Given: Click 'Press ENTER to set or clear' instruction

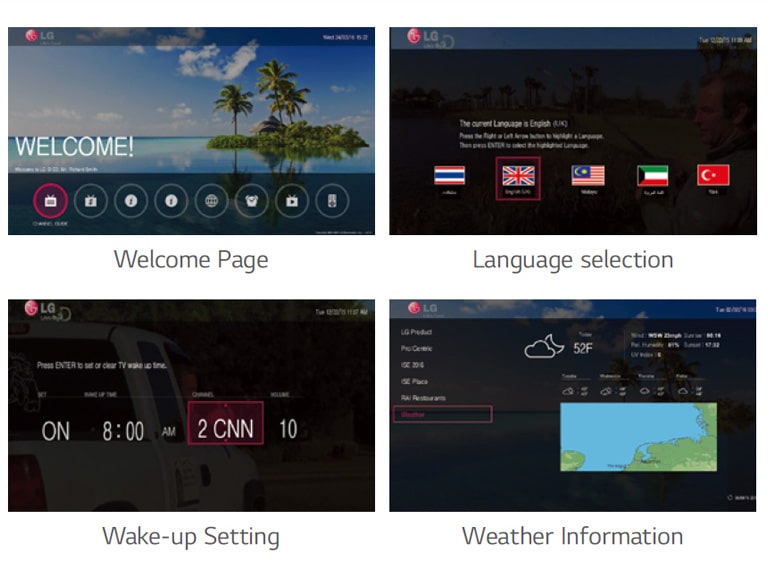Looking at the screenshot, I should 102,365.
